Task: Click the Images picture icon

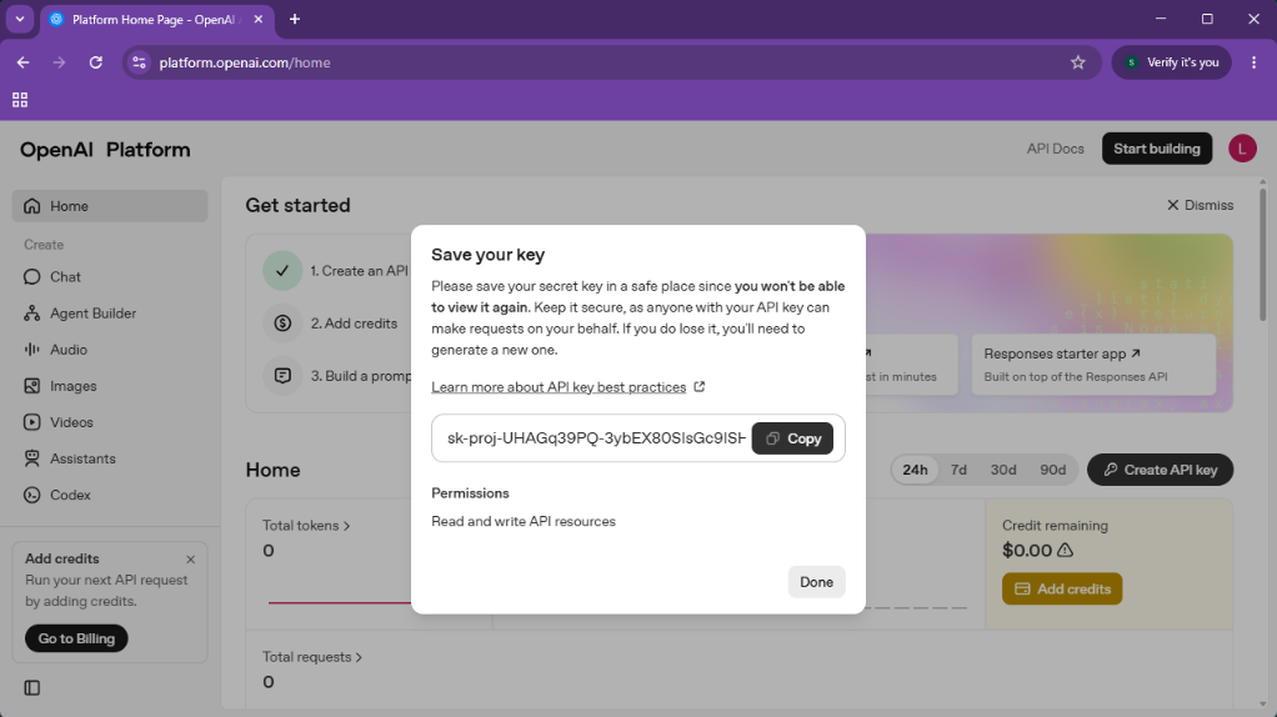Action: [x=32, y=386]
